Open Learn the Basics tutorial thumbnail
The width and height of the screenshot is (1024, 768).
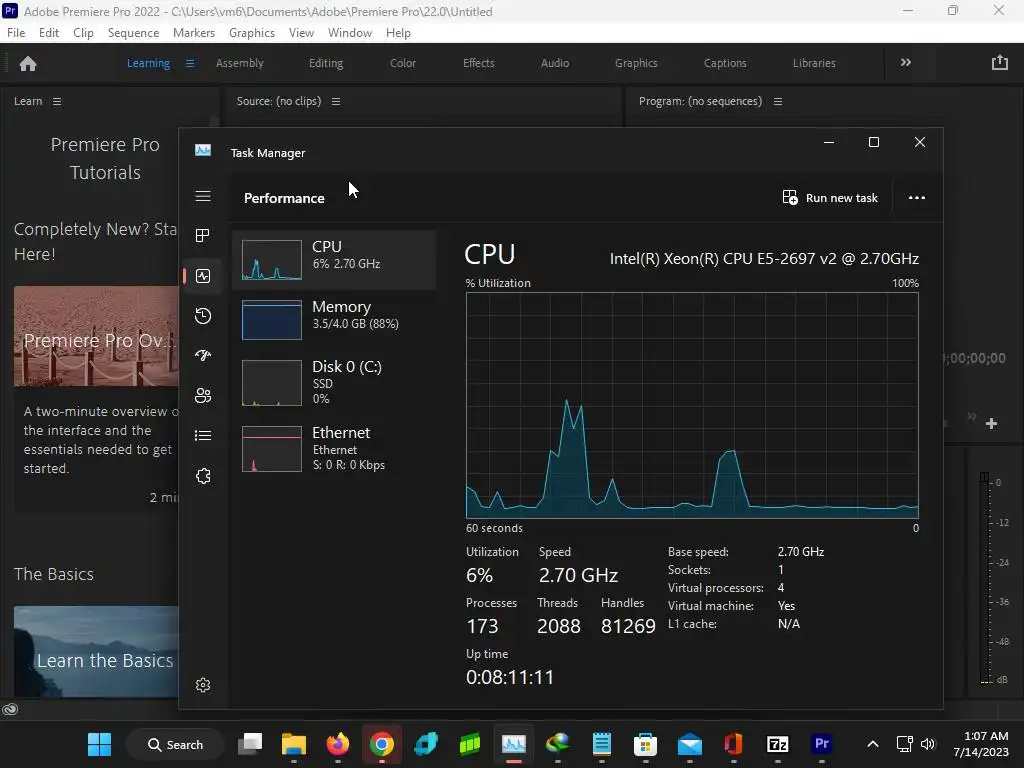(x=96, y=652)
